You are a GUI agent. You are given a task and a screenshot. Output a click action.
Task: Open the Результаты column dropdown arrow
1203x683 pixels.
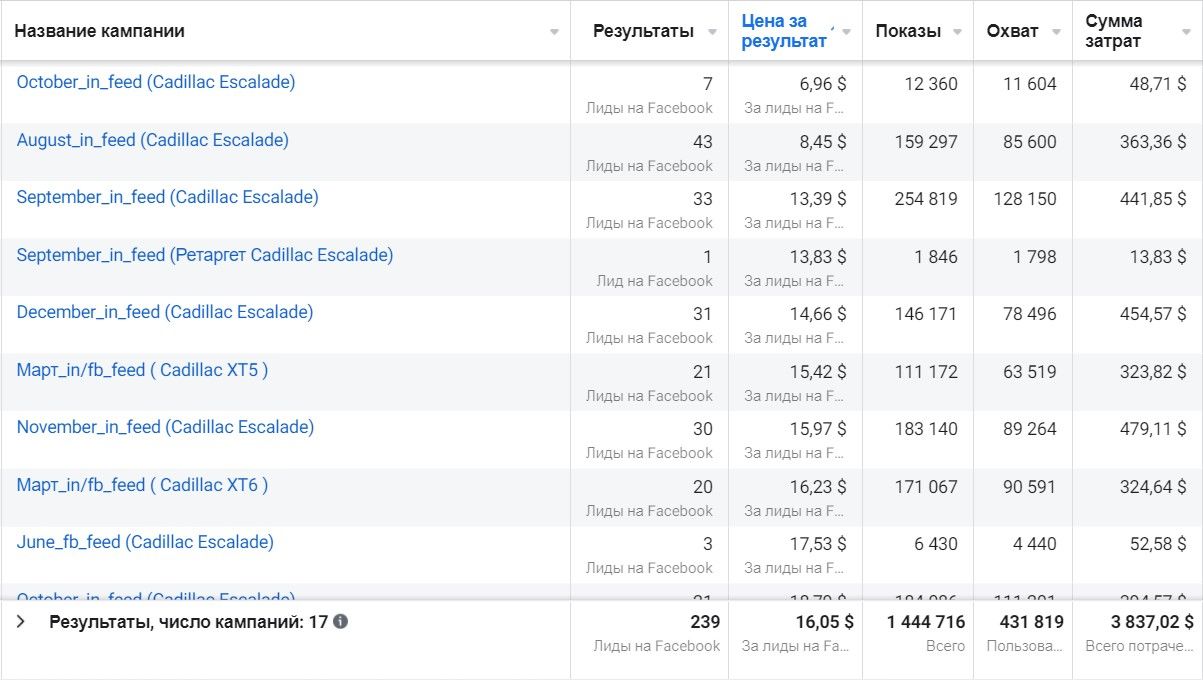click(x=712, y=32)
